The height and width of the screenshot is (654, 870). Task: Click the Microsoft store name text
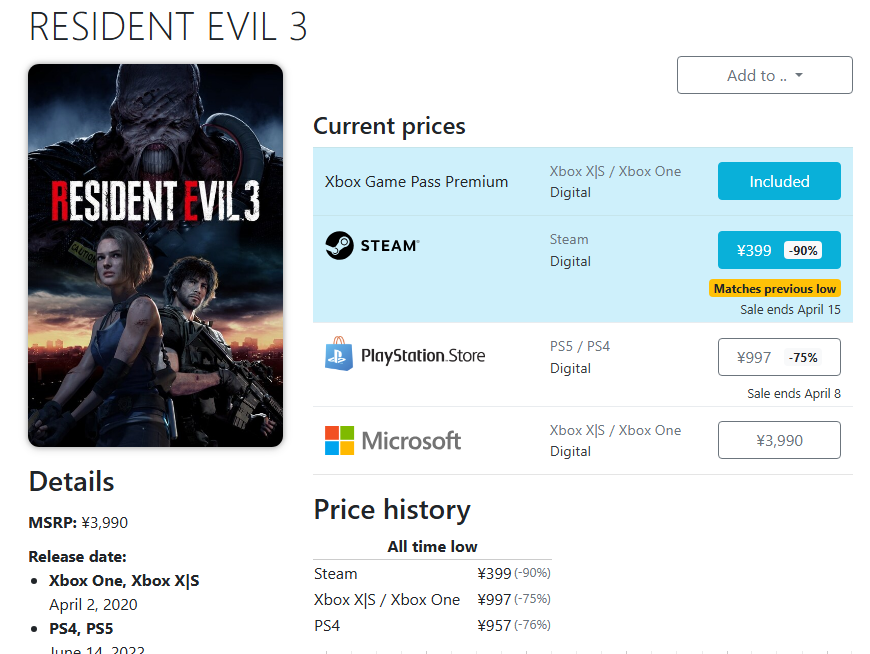point(411,440)
